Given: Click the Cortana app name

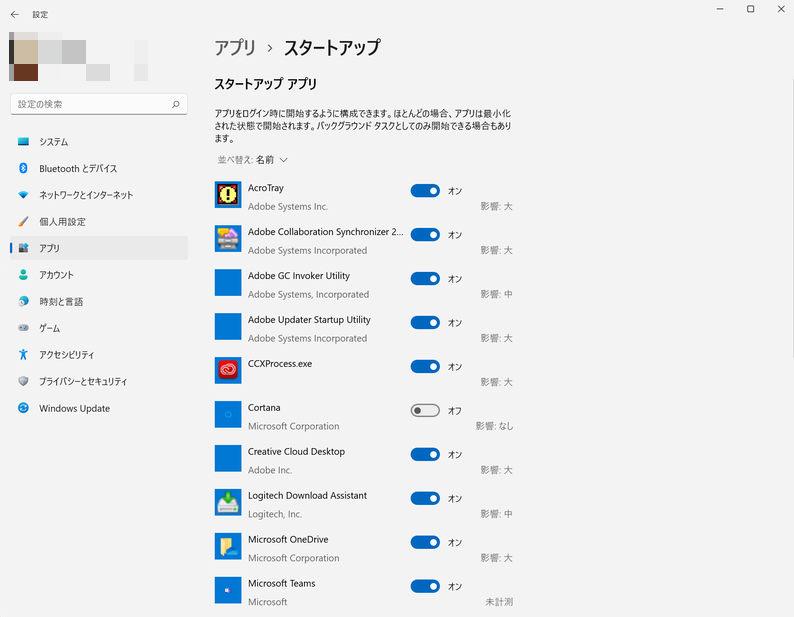Looking at the screenshot, I should (264, 408).
